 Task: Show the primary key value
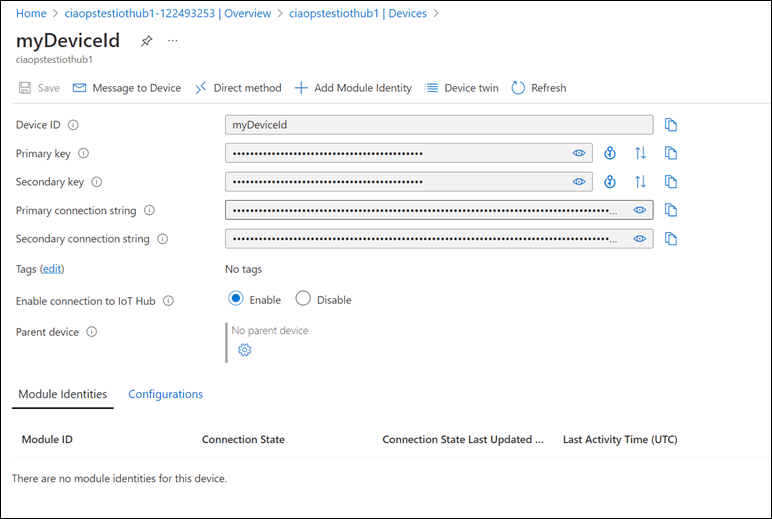578,153
